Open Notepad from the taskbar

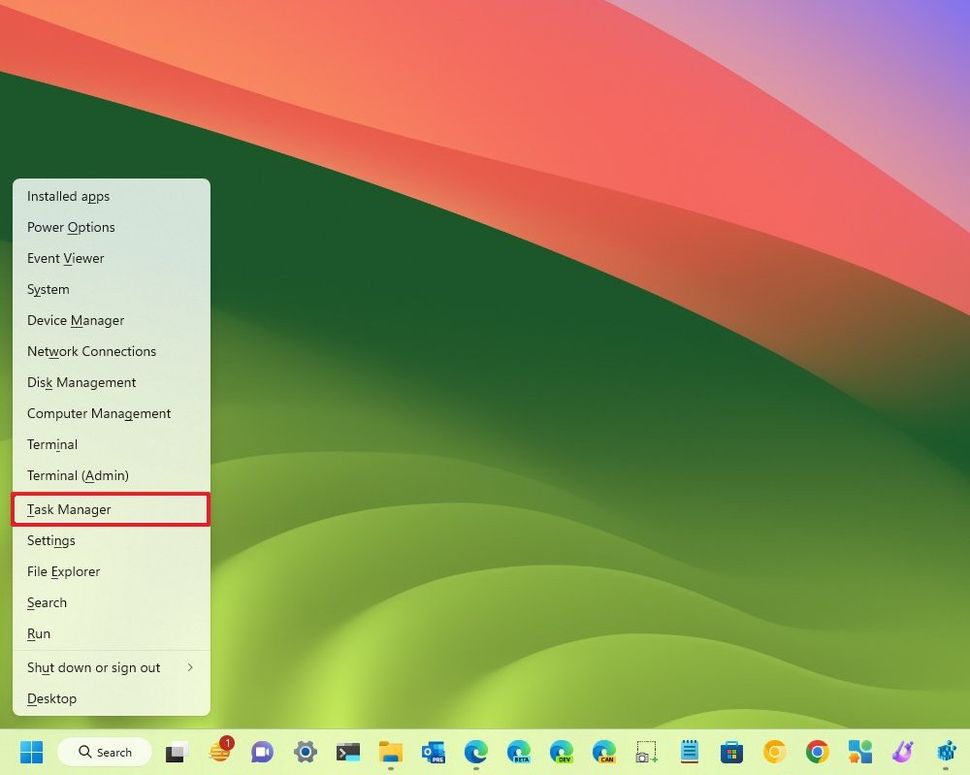click(x=689, y=751)
